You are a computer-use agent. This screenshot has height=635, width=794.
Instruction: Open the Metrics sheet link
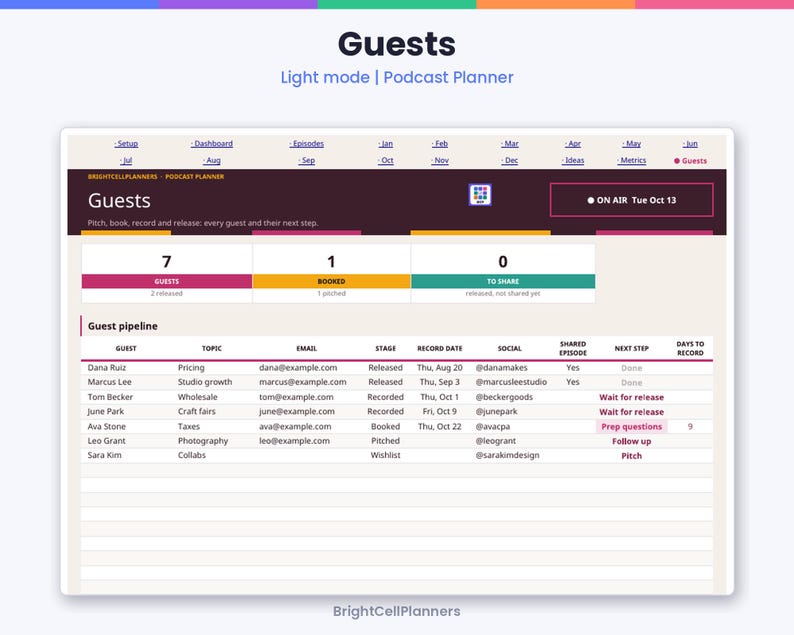[631, 161]
